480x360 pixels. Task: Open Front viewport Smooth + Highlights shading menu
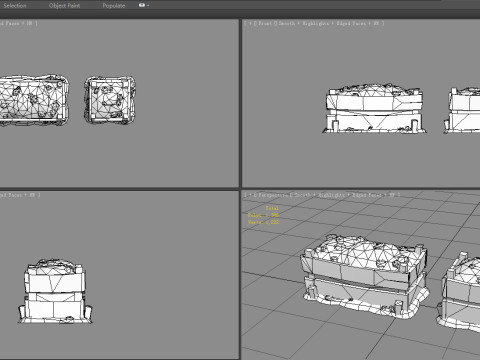(x=304, y=23)
